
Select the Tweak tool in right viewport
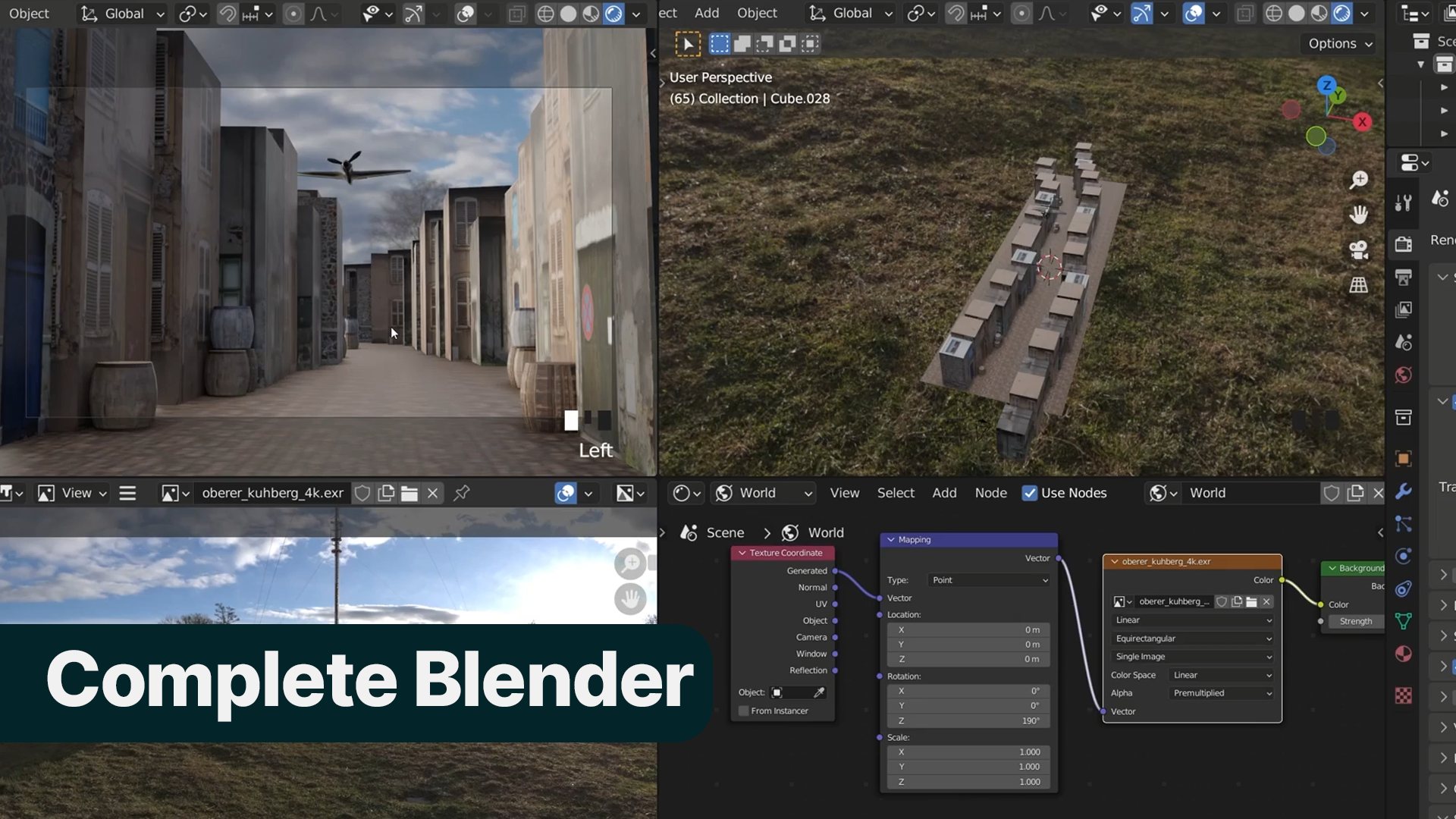pos(688,44)
